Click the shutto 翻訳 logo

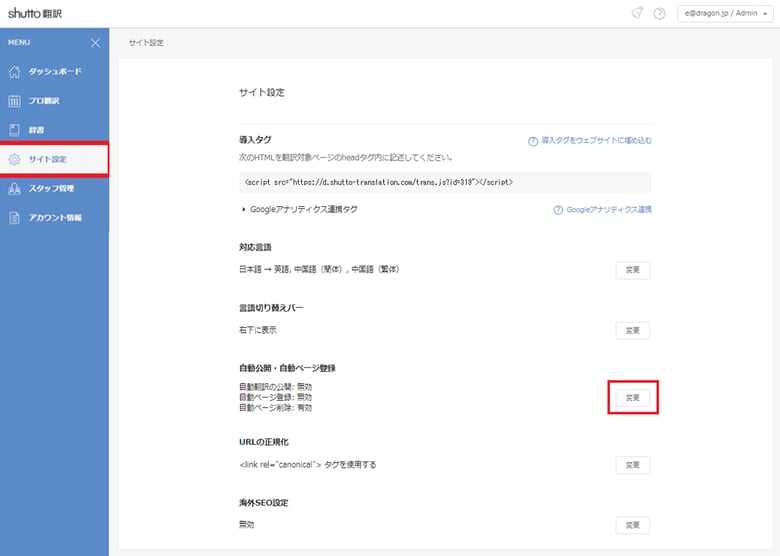35,13
